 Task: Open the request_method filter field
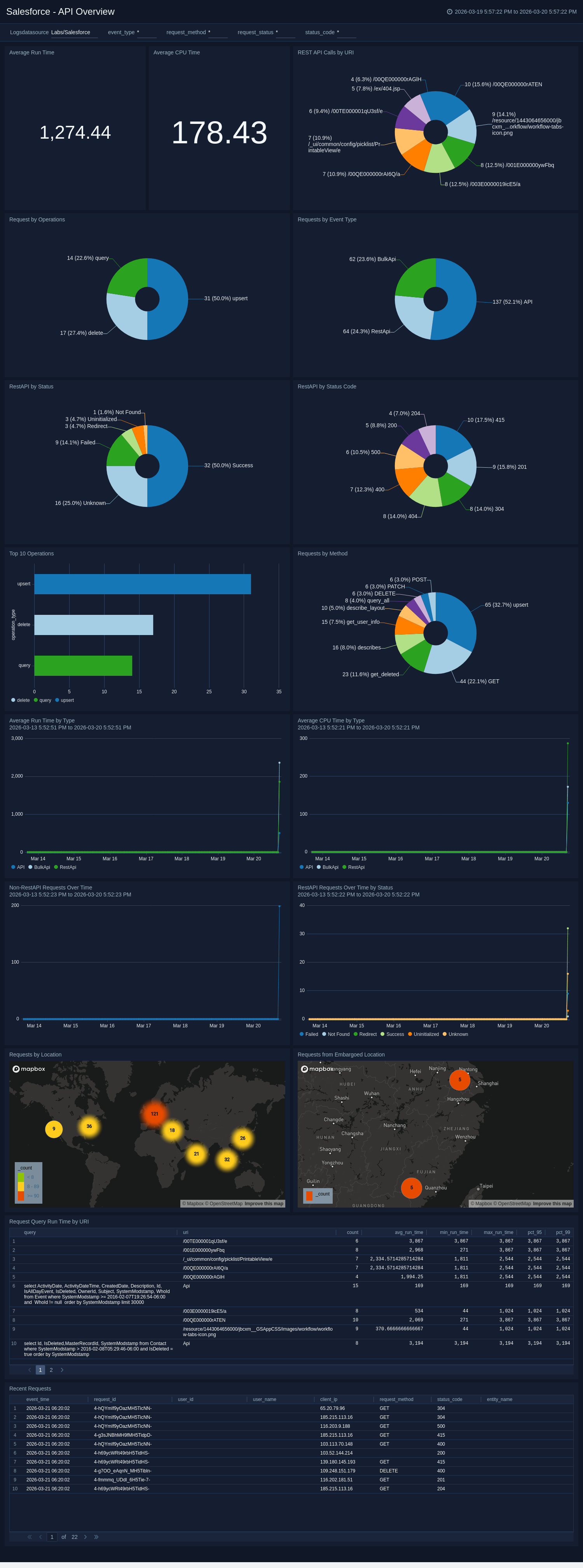(218, 33)
